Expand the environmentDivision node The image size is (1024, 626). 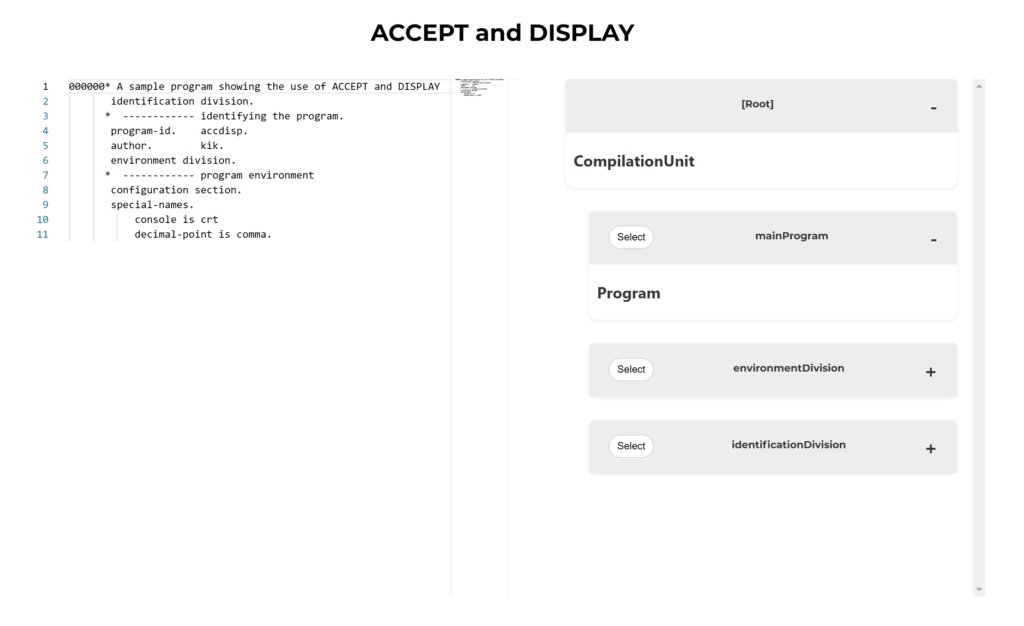[x=930, y=371]
